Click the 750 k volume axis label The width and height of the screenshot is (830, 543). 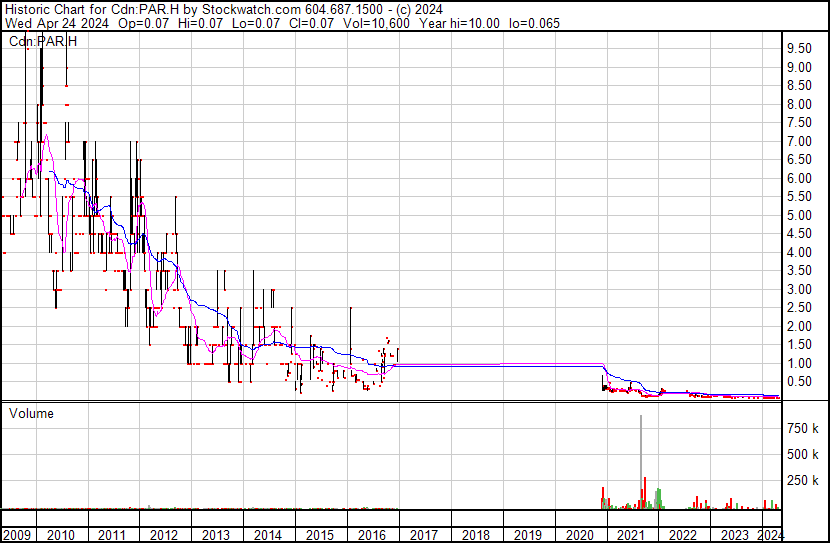pos(800,428)
